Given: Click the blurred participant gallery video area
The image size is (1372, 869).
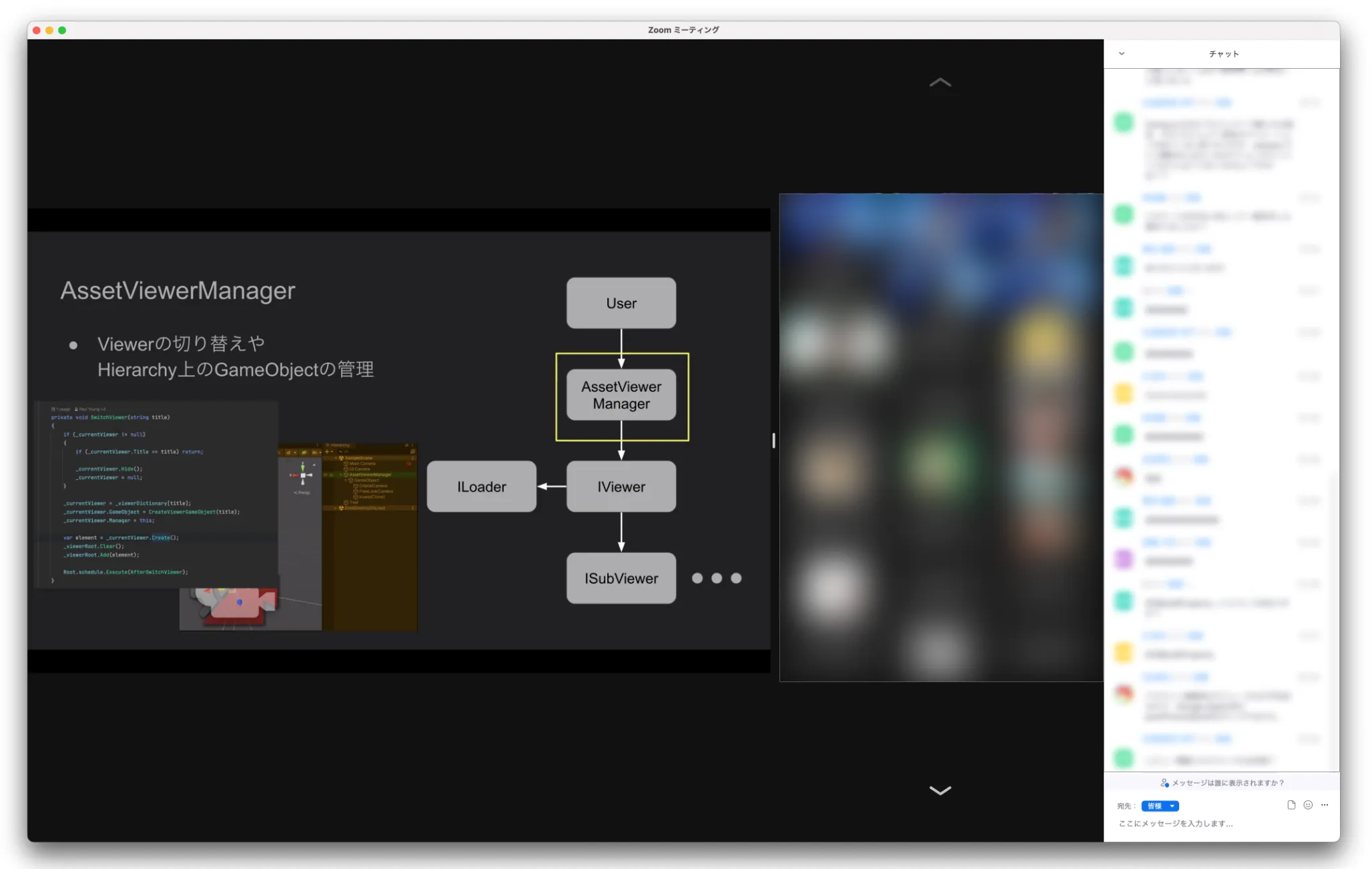Looking at the screenshot, I should click(x=941, y=438).
